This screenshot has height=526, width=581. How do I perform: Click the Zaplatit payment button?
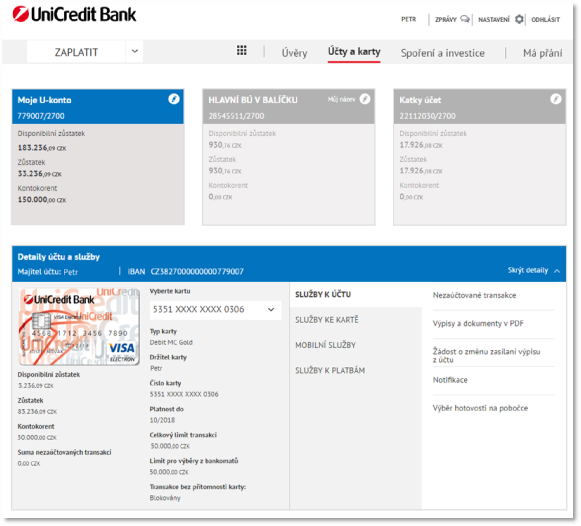[76, 52]
